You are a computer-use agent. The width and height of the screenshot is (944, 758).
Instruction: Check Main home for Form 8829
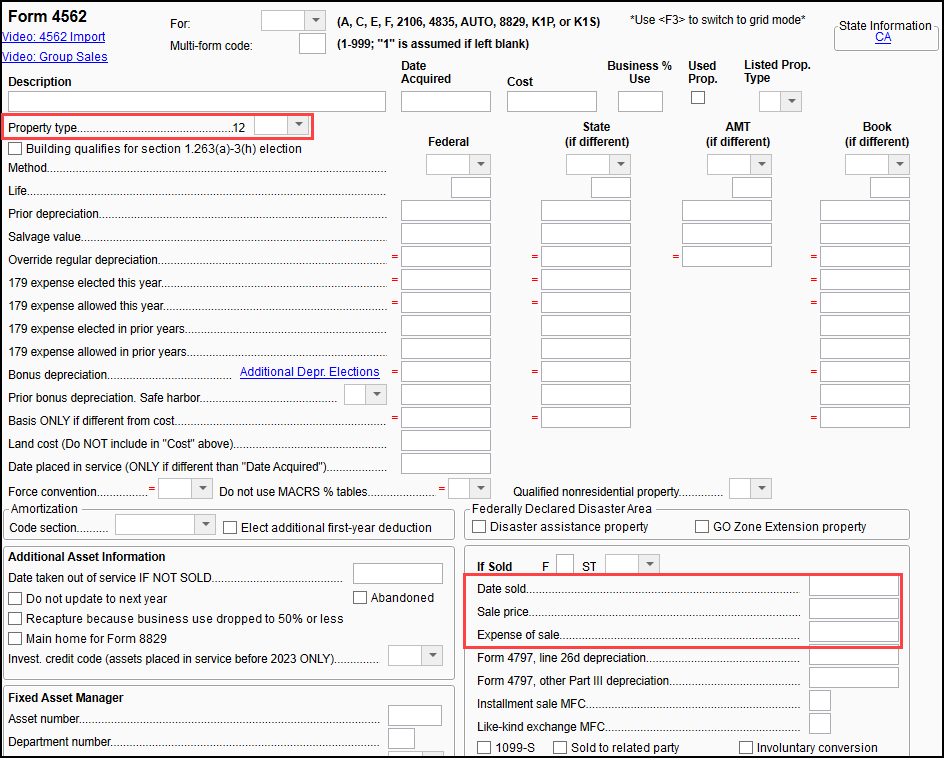[15, 639]
